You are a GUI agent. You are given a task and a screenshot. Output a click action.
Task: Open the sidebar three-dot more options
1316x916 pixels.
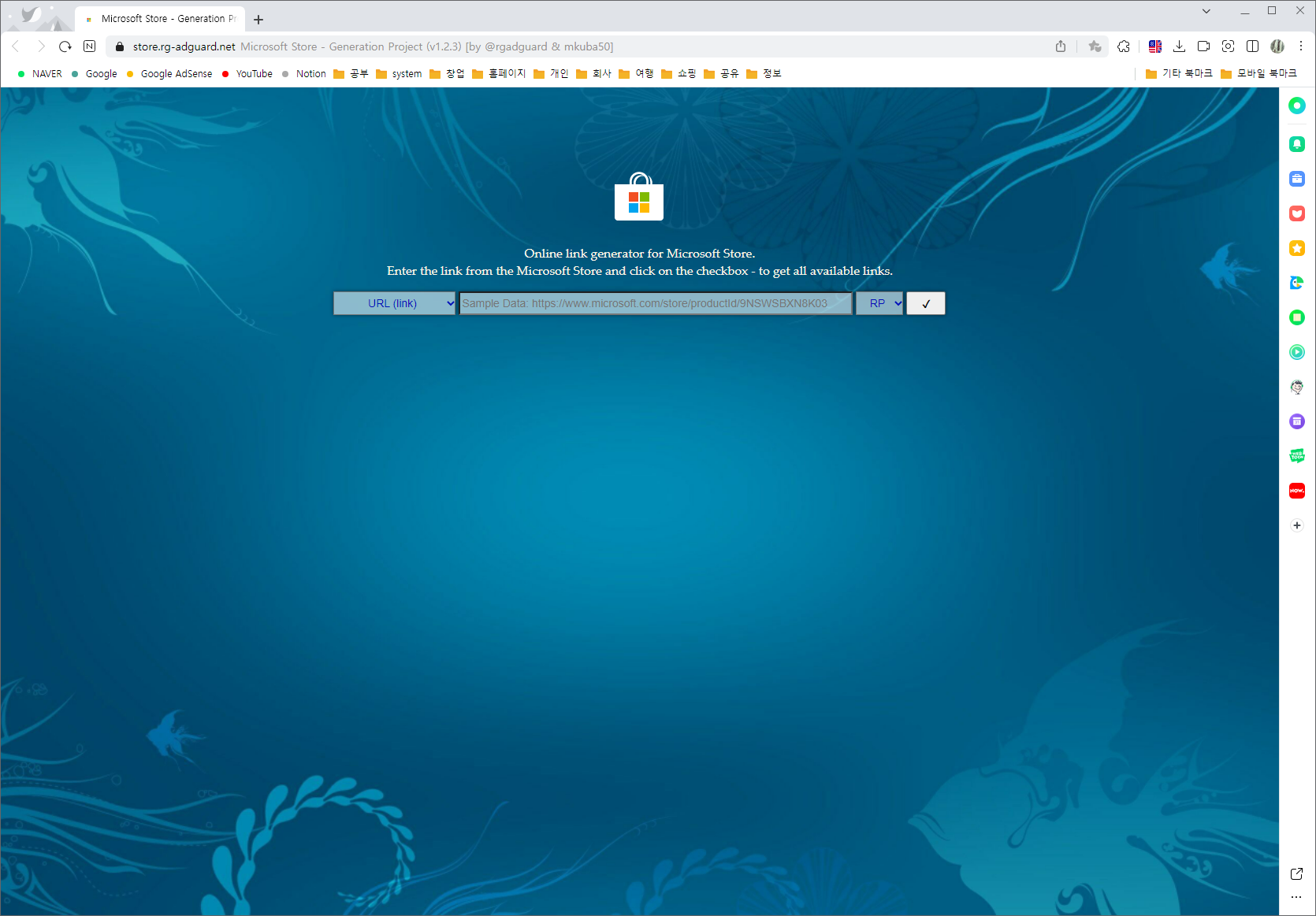pyautogui.click(x=1296, y=897)
